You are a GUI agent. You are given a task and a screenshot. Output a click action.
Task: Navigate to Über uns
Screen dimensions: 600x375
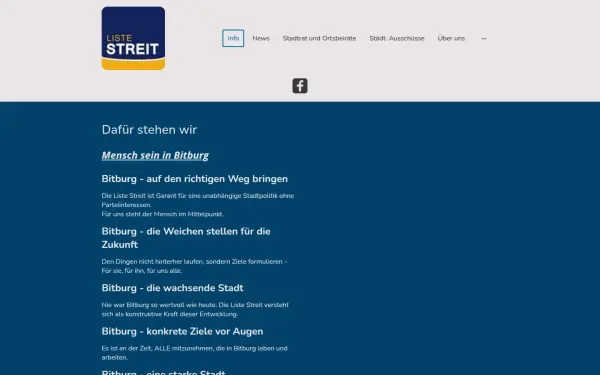pyautogui.click(x=451, y=38)
